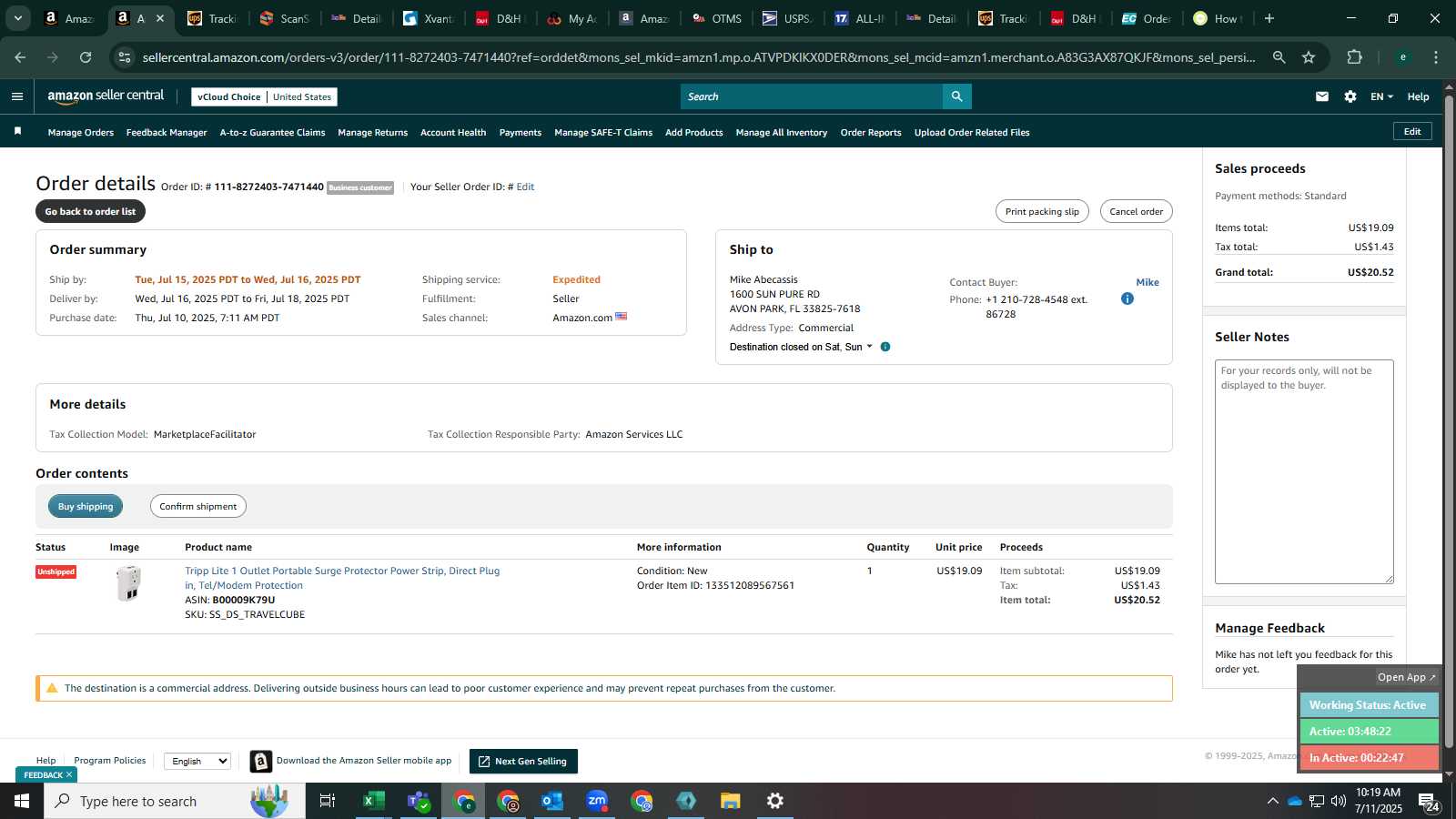
Task: Click Open App in status widget
Action: click(1406, 677)
